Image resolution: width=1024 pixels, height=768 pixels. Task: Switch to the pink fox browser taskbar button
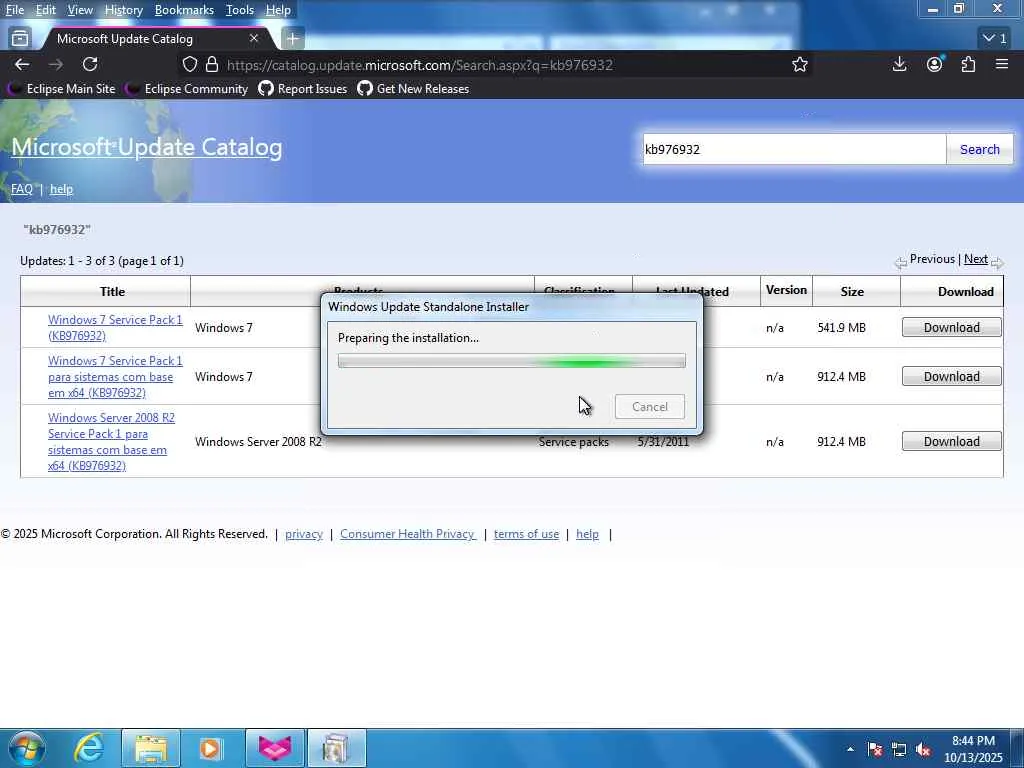[275, 748]
